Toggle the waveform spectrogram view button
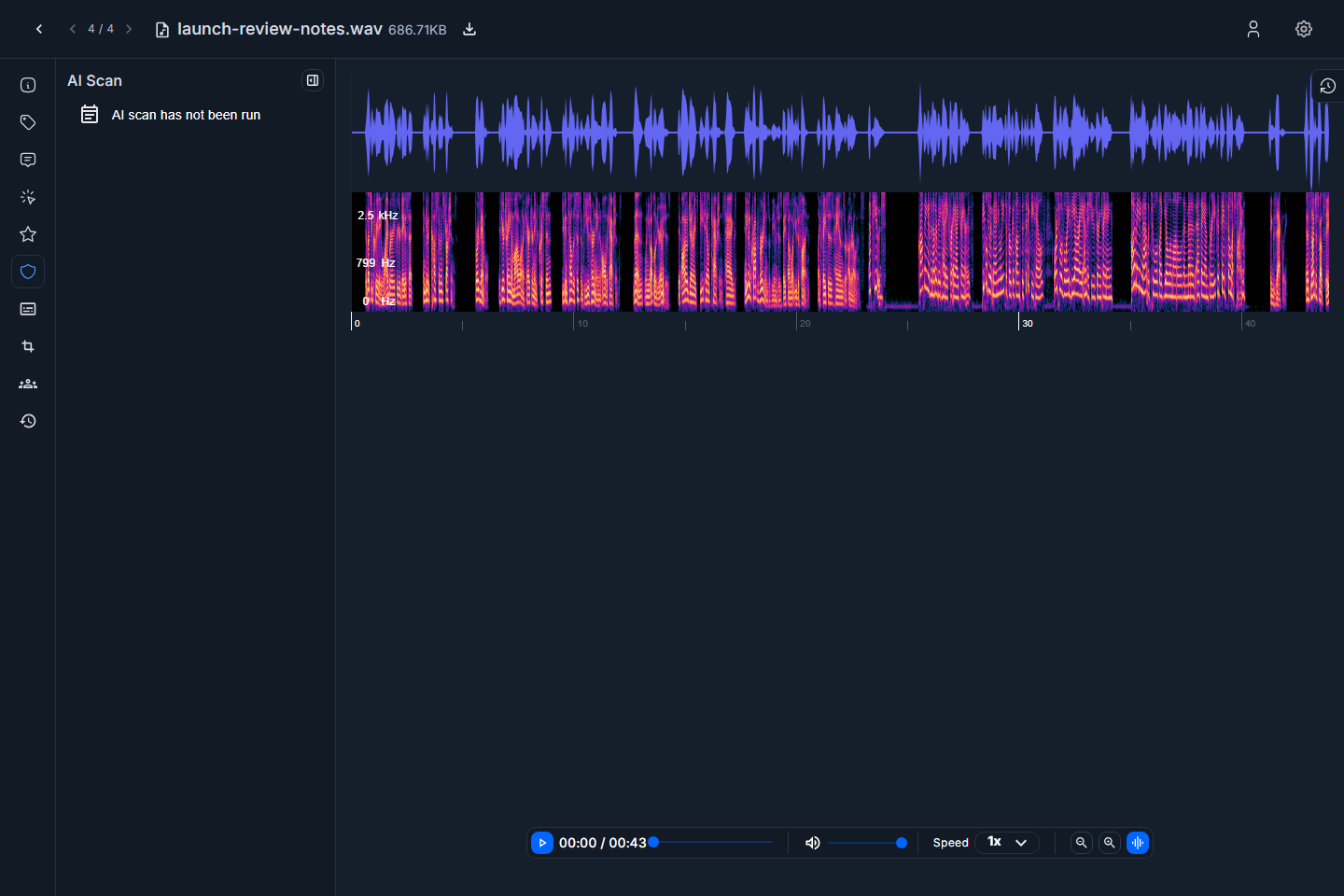This screenshot has width=1344, height=896. pyautogui.click(x=1138, y=843)
